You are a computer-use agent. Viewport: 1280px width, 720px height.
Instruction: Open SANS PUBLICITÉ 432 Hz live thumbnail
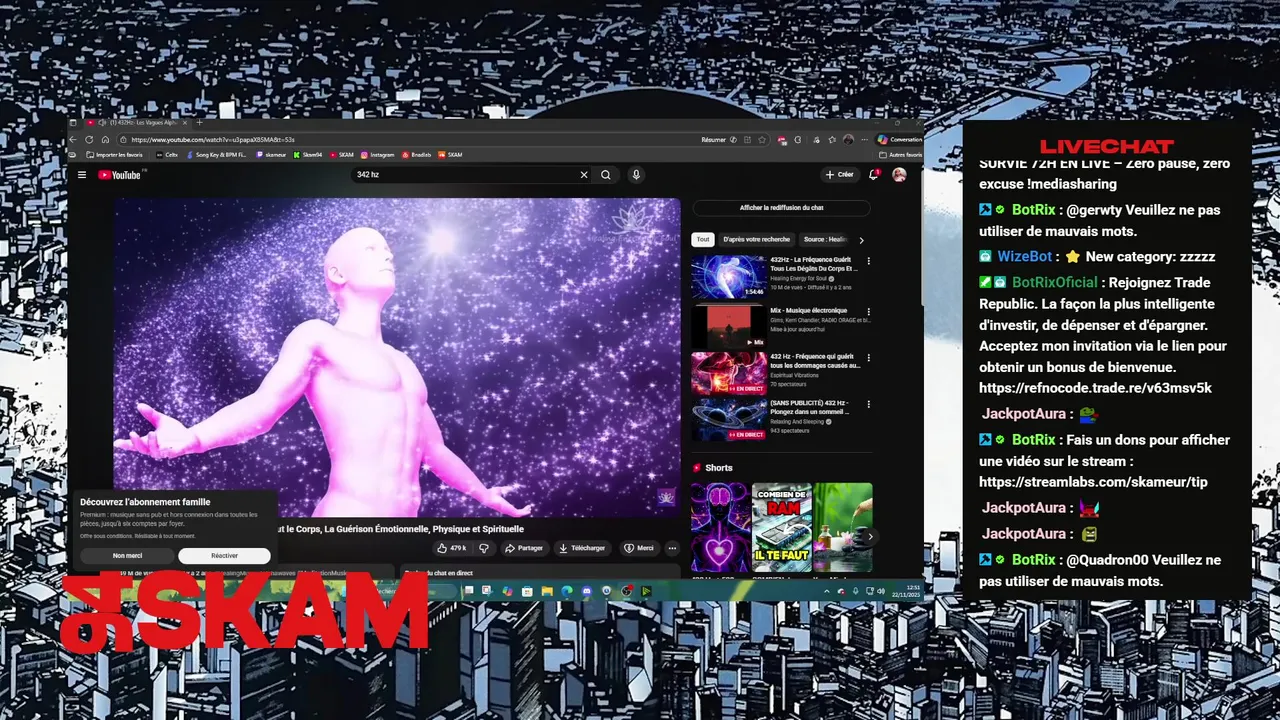pyautogui.click(x=729, y=419)
